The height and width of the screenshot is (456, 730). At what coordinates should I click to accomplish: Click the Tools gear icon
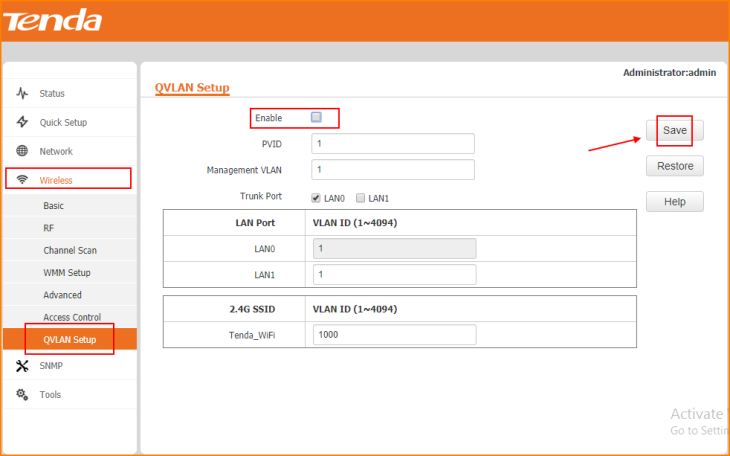coord(22,395)
